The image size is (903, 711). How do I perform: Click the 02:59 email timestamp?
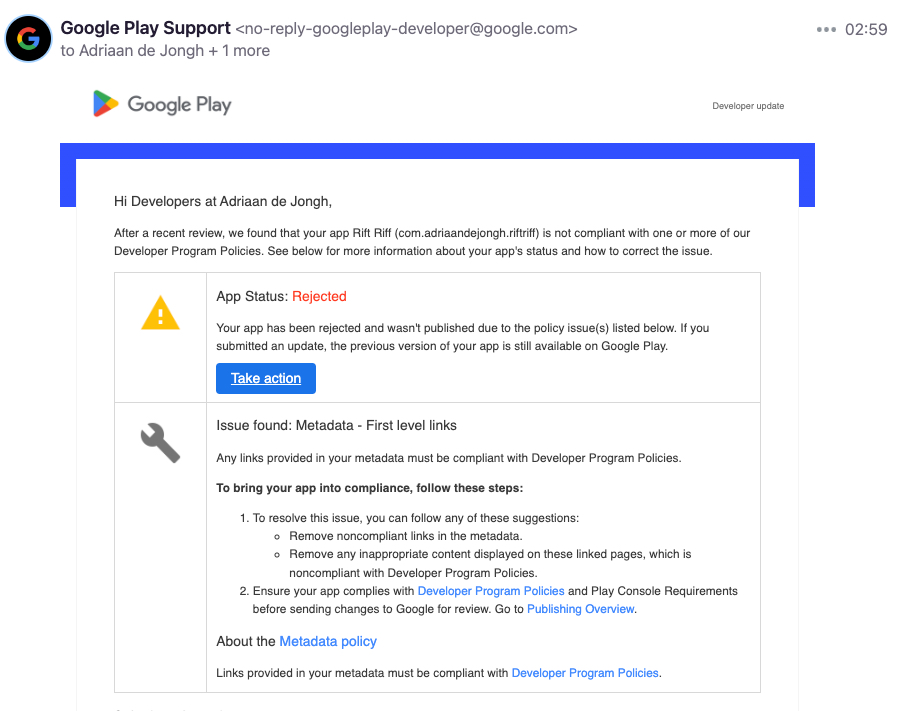click(x=866, y=30)
